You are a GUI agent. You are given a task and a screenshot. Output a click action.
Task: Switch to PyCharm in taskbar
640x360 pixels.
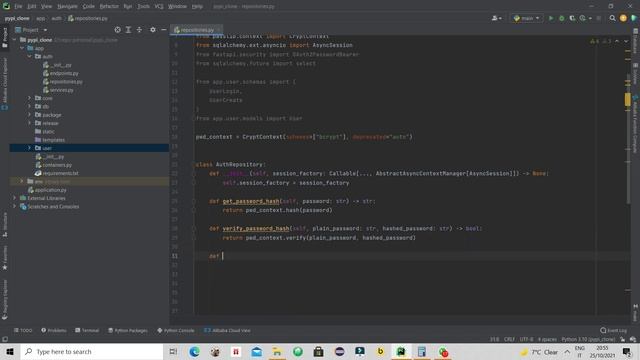(x=401, y=351)
